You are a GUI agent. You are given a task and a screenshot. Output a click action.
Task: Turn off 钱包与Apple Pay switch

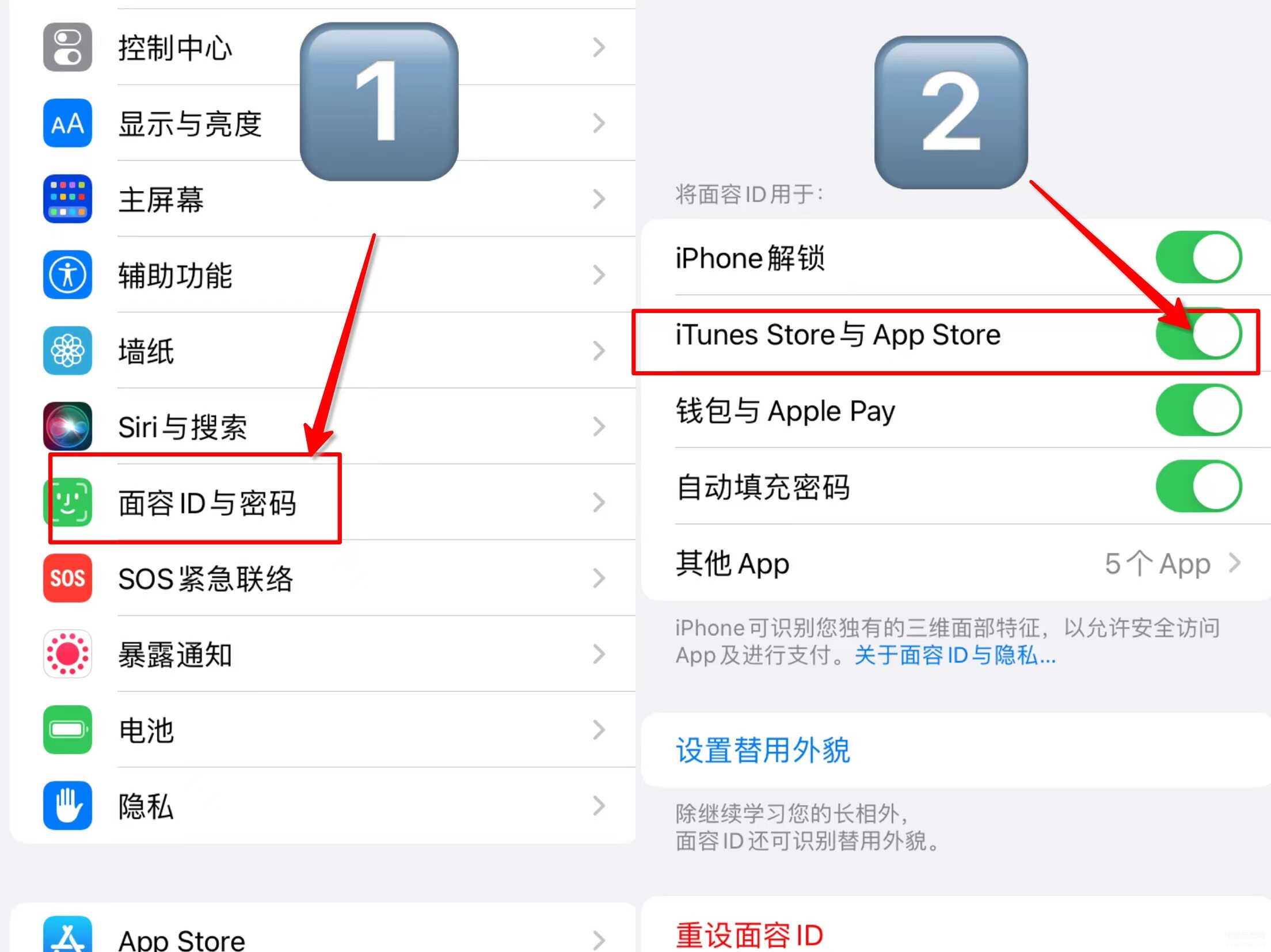click(1199, 410)
